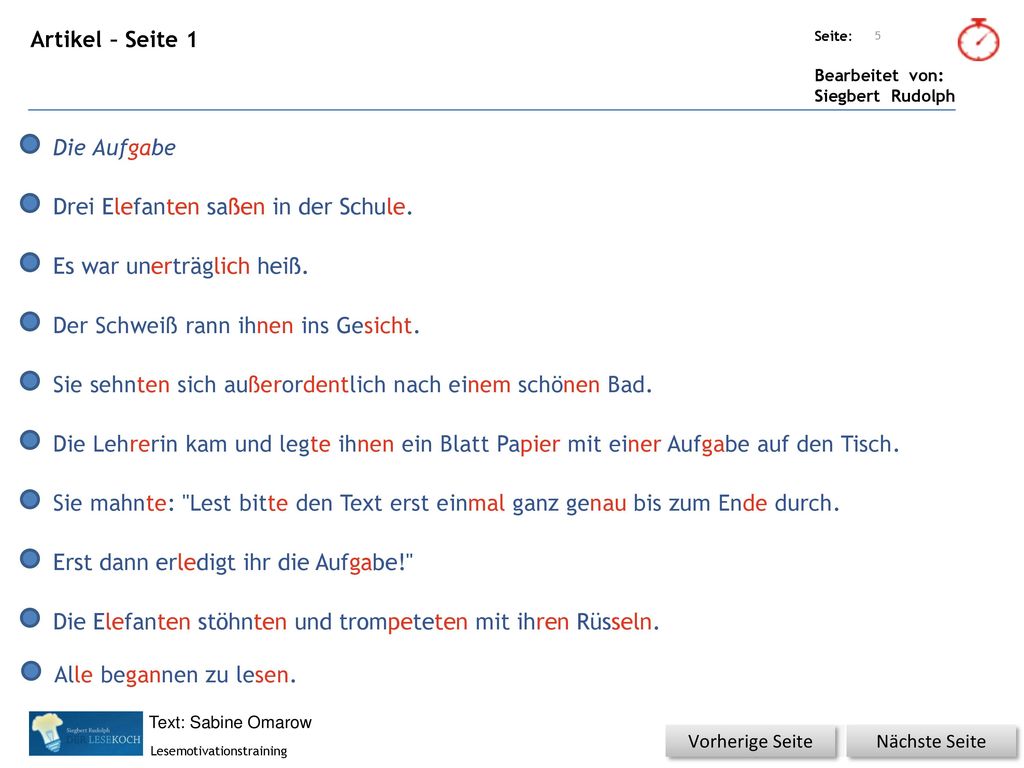Click the red stopwatch timer icon

point(978,40)
